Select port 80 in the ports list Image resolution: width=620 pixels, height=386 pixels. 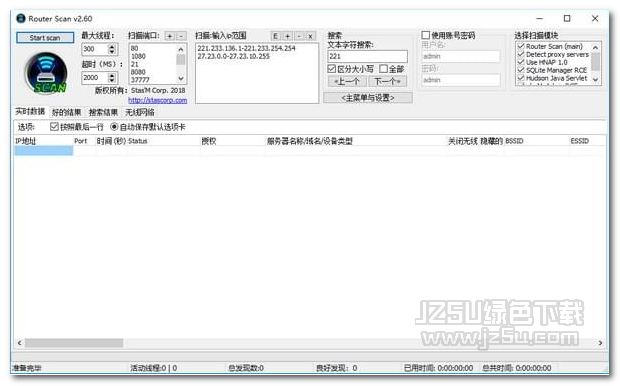click(134, 48)
